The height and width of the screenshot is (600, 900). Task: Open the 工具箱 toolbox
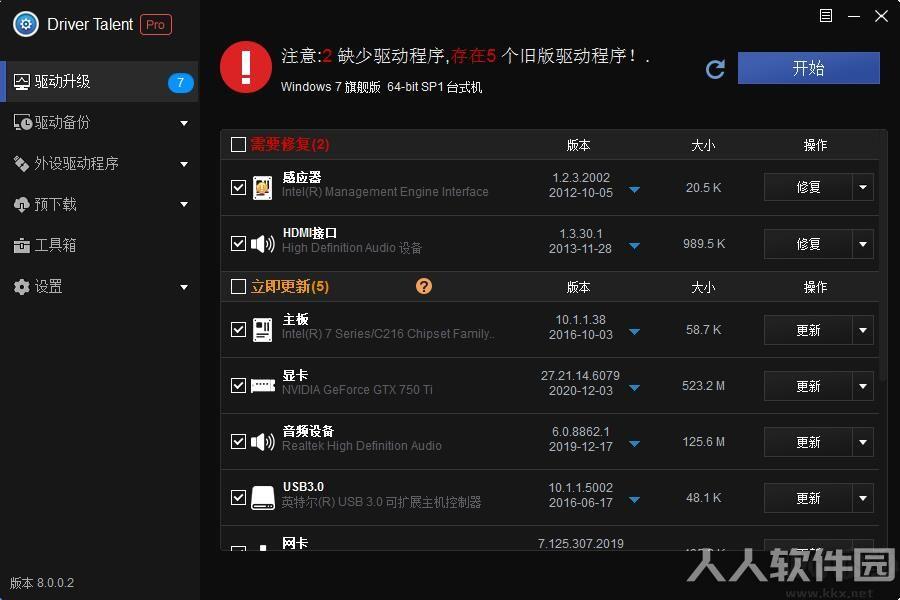tap(99, 245)
